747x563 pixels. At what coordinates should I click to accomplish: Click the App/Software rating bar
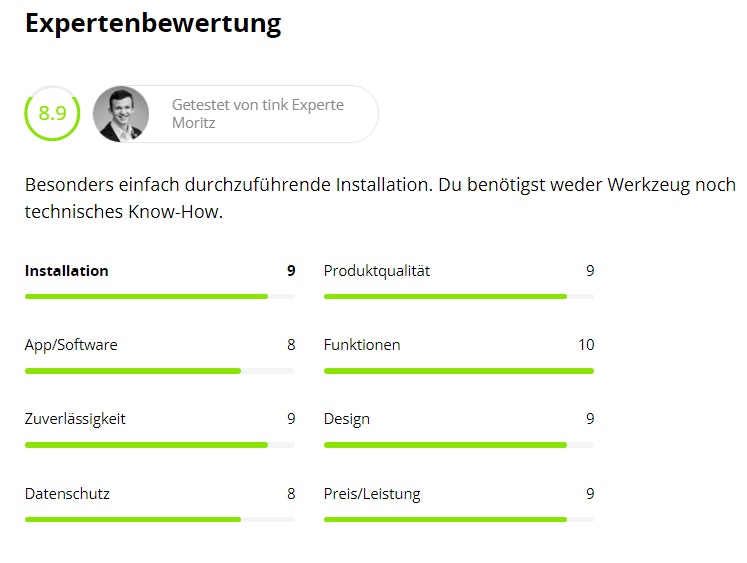133,371
